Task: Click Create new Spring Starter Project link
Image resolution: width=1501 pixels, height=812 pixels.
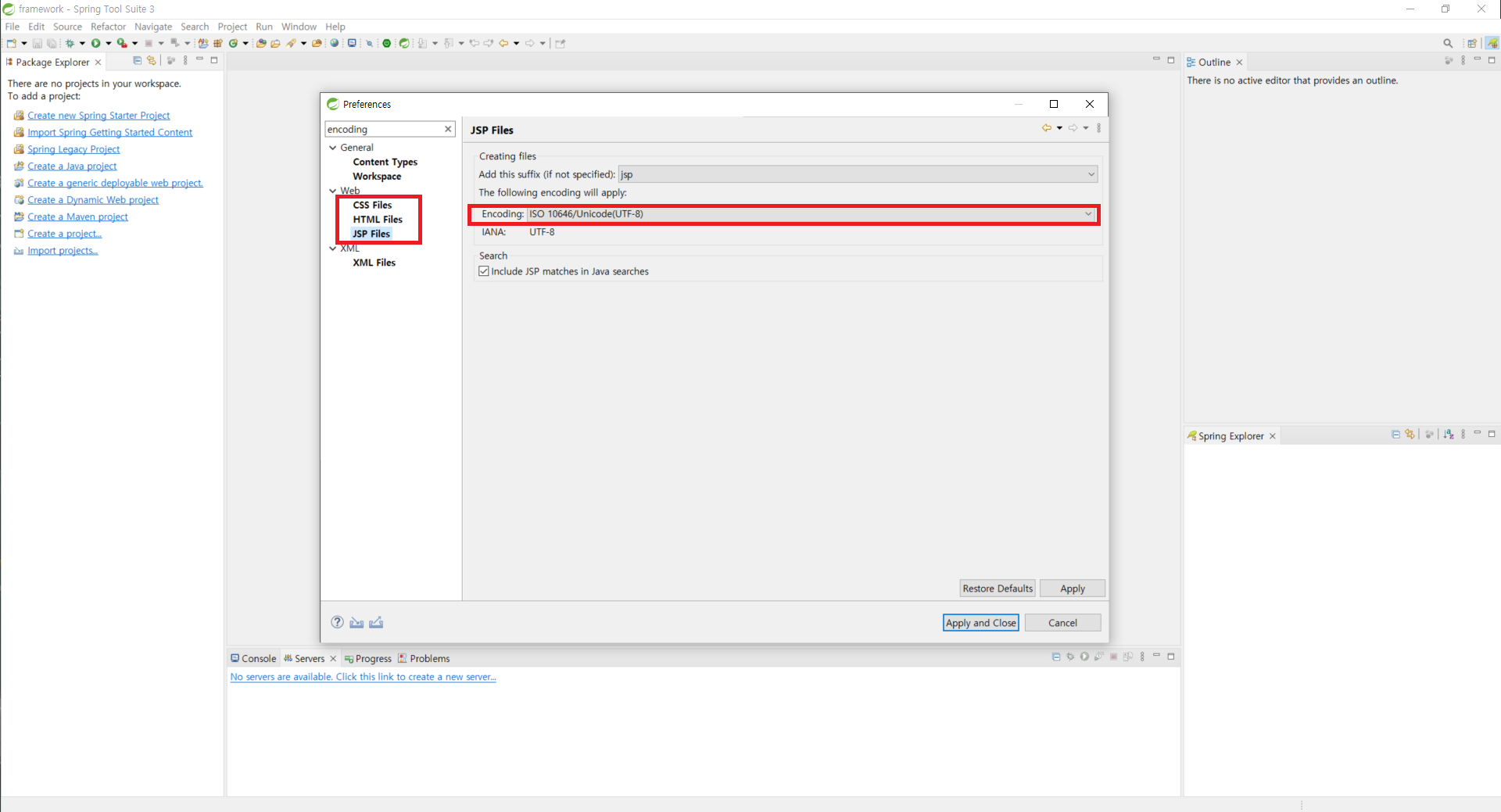Action: coord(99,116)
